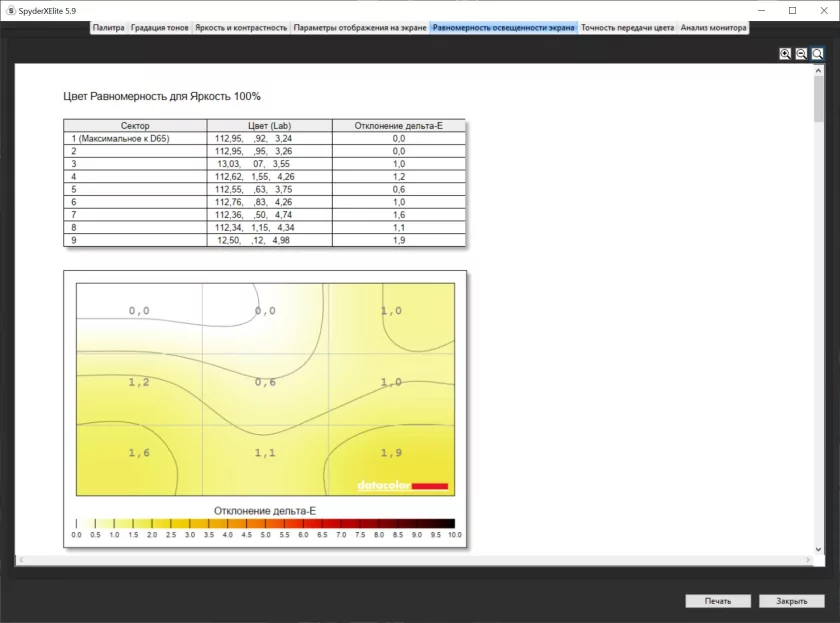Switch to Градация тонов tab
Viewport: 840px width, 623px height.
coord(160,27)
